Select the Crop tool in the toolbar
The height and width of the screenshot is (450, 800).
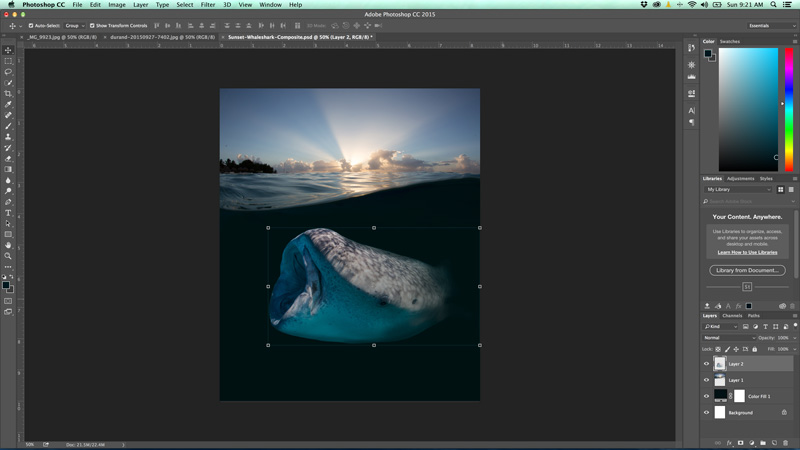[8, 93]
